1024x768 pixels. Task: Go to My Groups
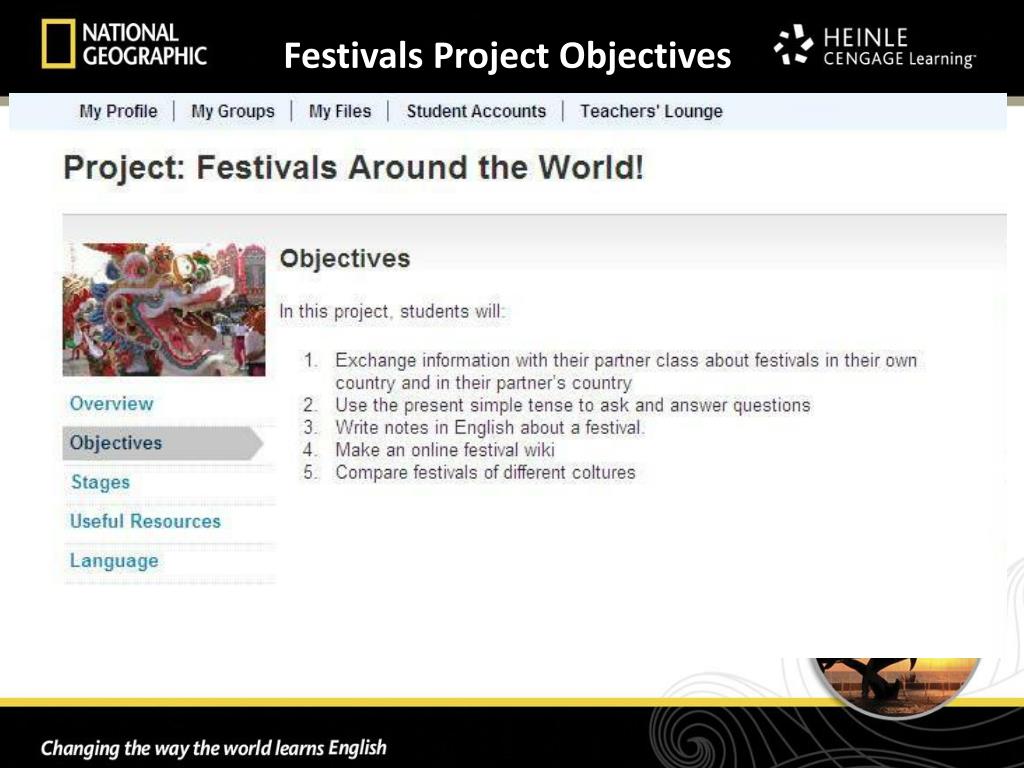click(232, 112)
